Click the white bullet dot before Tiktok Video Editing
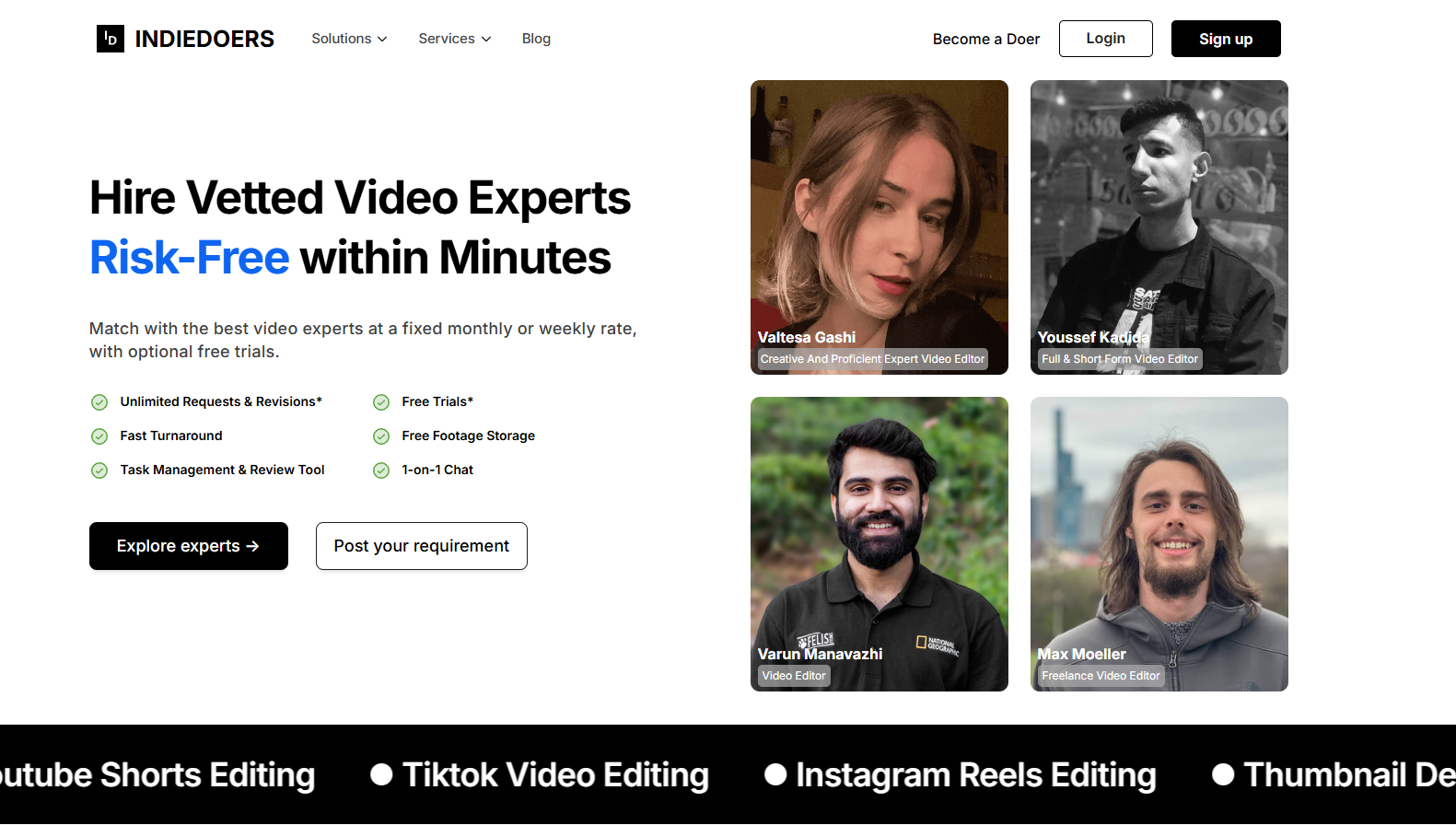The image size is (1456, 825). pos(381,774)
